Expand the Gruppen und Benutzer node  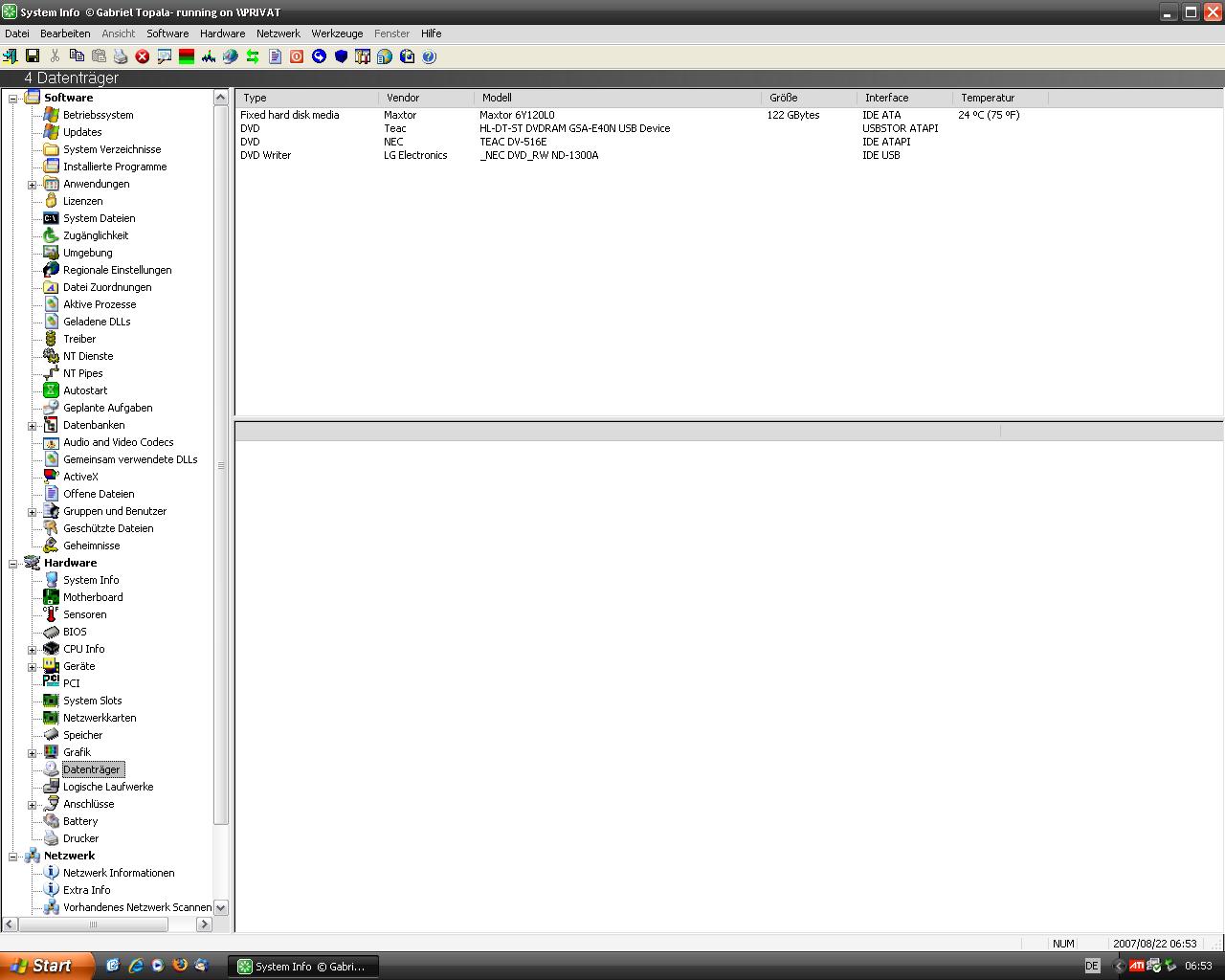(x=32, y=512)
